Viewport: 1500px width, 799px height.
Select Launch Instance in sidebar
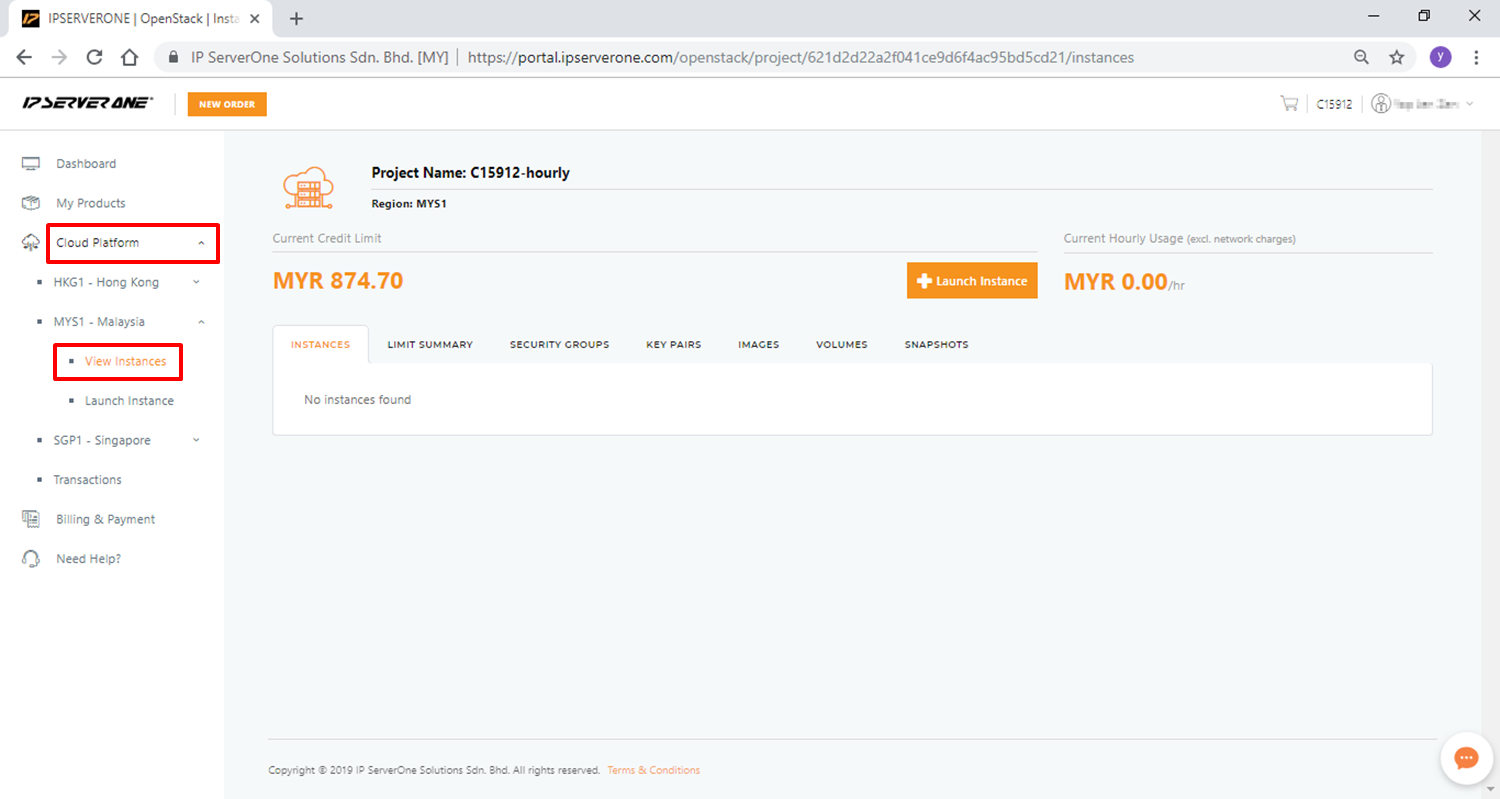tap(129, 401)
